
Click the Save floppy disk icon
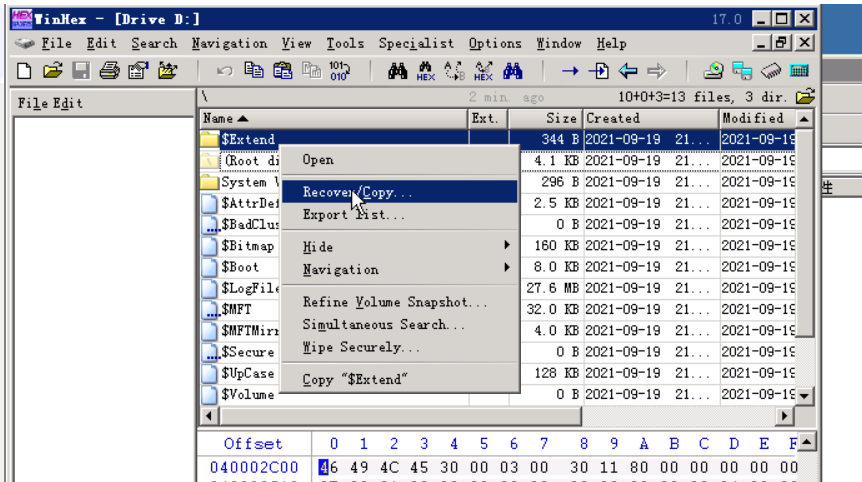[81, 71]
